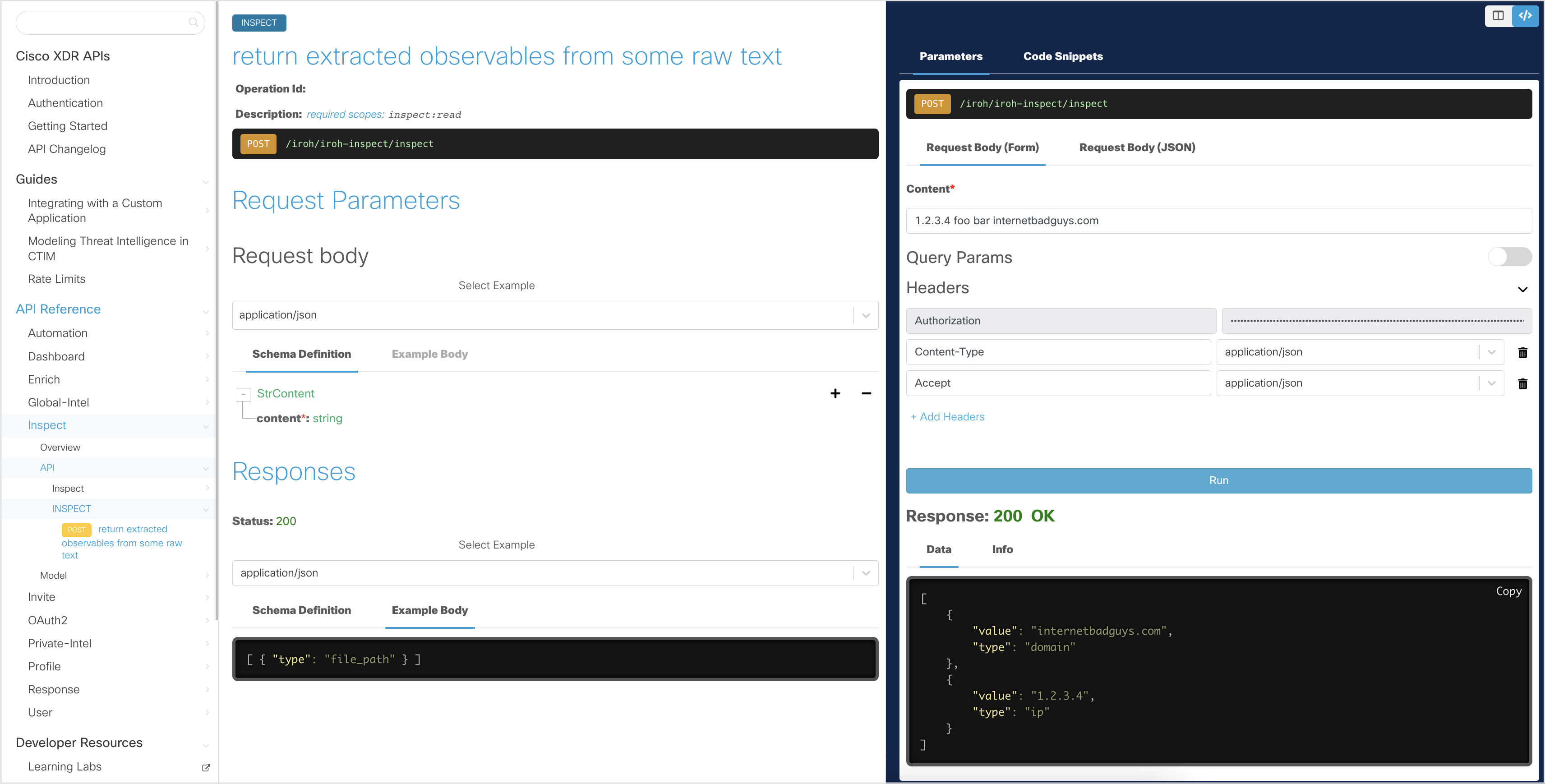
Task: Open Learning Labs external link icon
Action: pos(206,767)
